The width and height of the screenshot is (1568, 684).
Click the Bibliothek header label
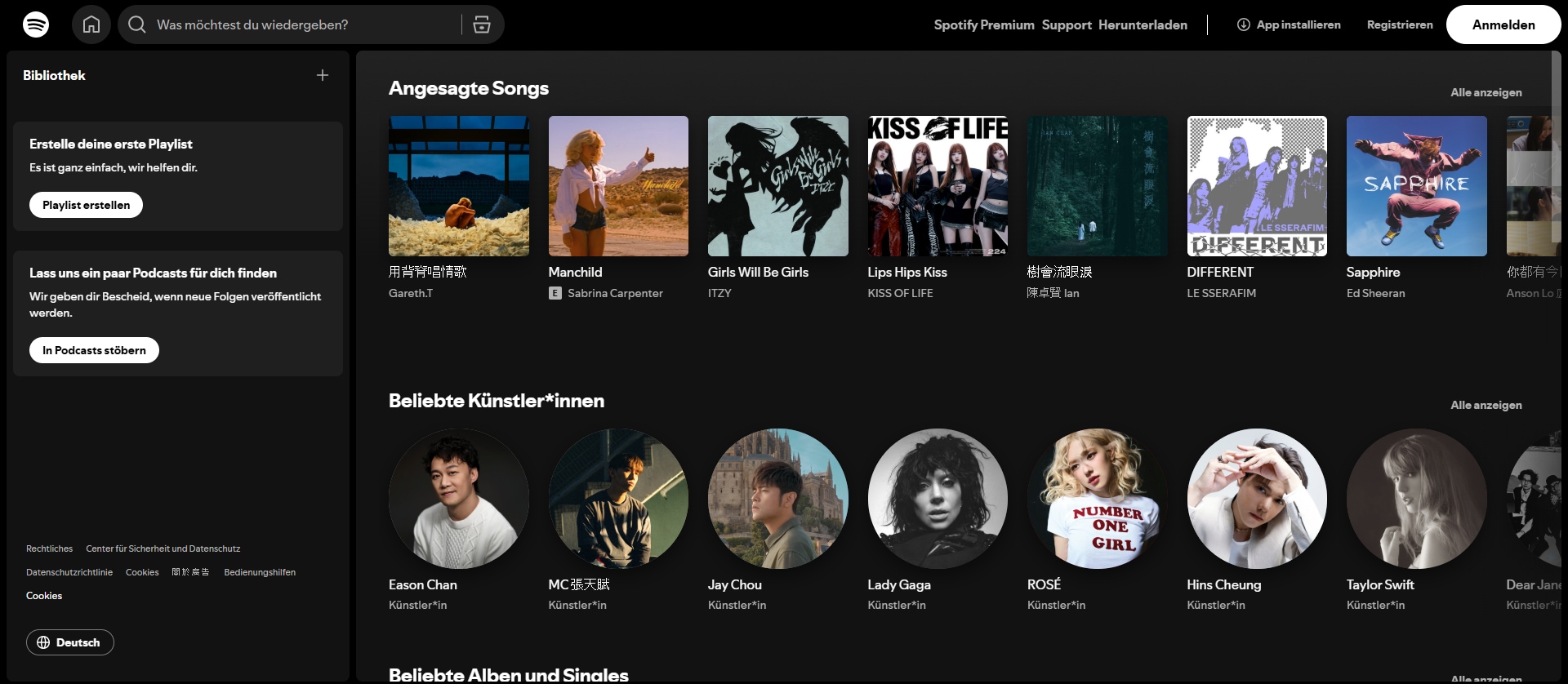coord(54,75)
